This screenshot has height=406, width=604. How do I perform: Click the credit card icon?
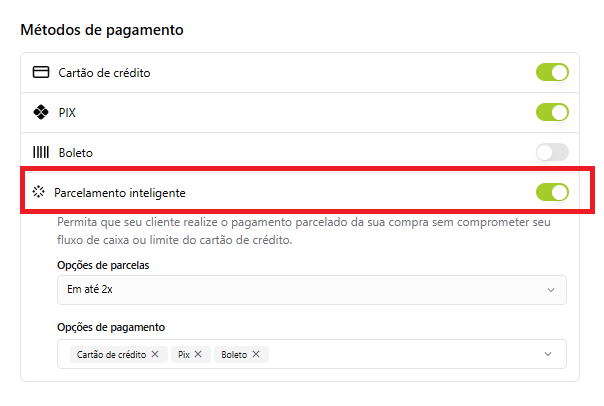point(41,72)
